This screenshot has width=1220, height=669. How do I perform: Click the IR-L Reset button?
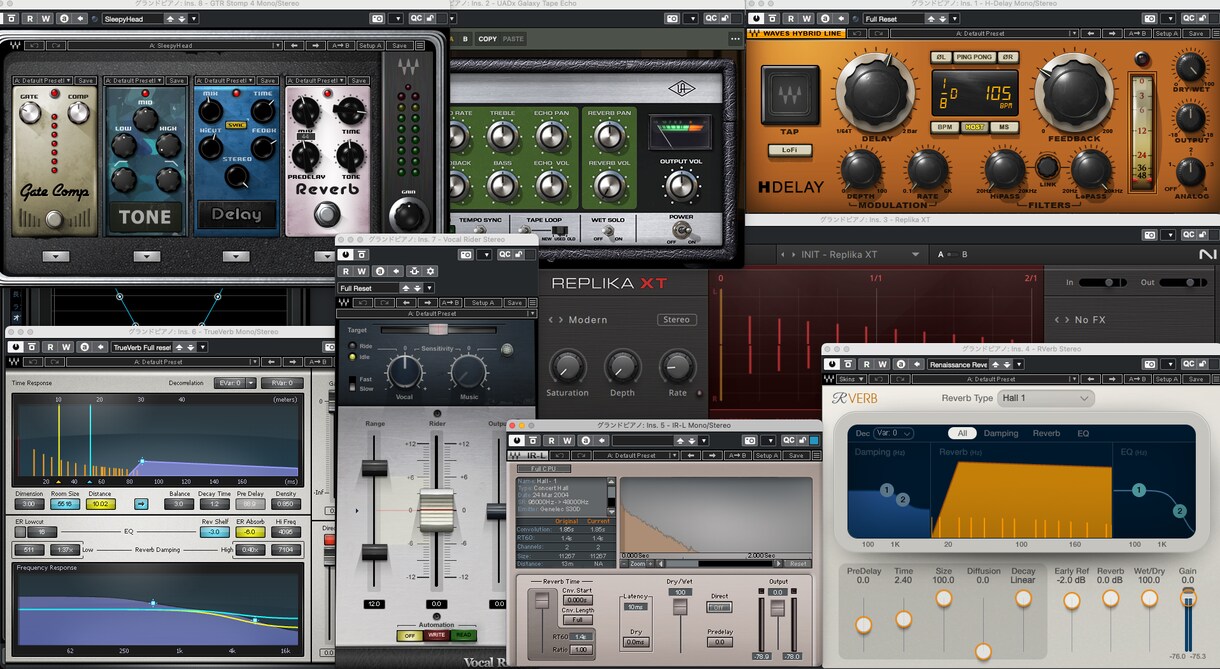point(798,564)
